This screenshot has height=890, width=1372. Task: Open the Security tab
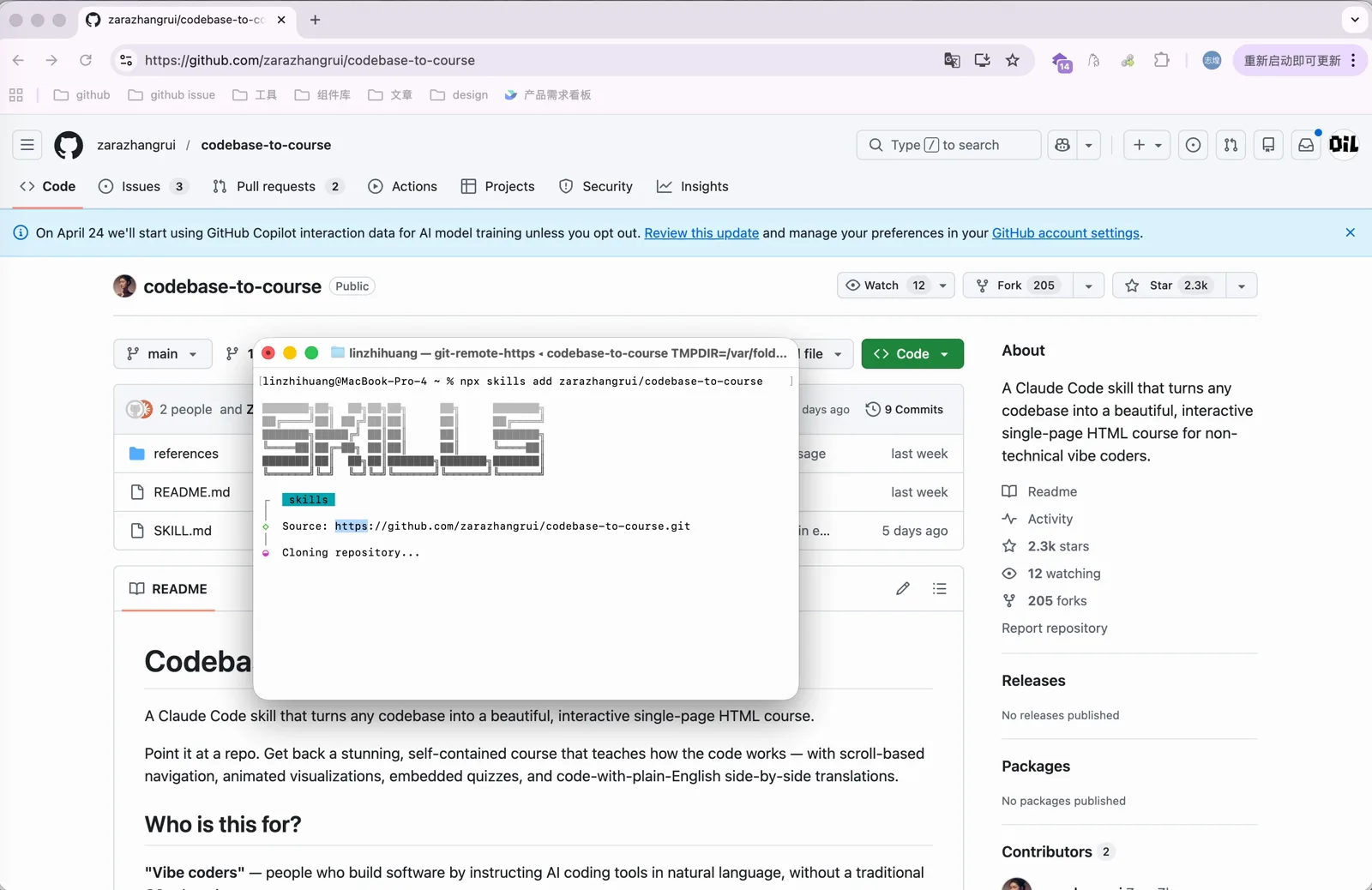(x=596, y=186)
